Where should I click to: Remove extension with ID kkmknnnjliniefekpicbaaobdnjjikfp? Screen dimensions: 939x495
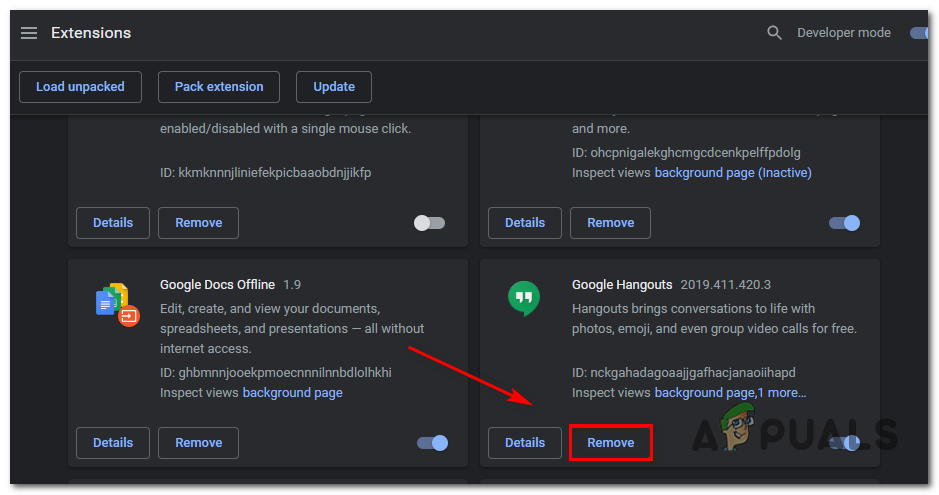pos(198,223)
